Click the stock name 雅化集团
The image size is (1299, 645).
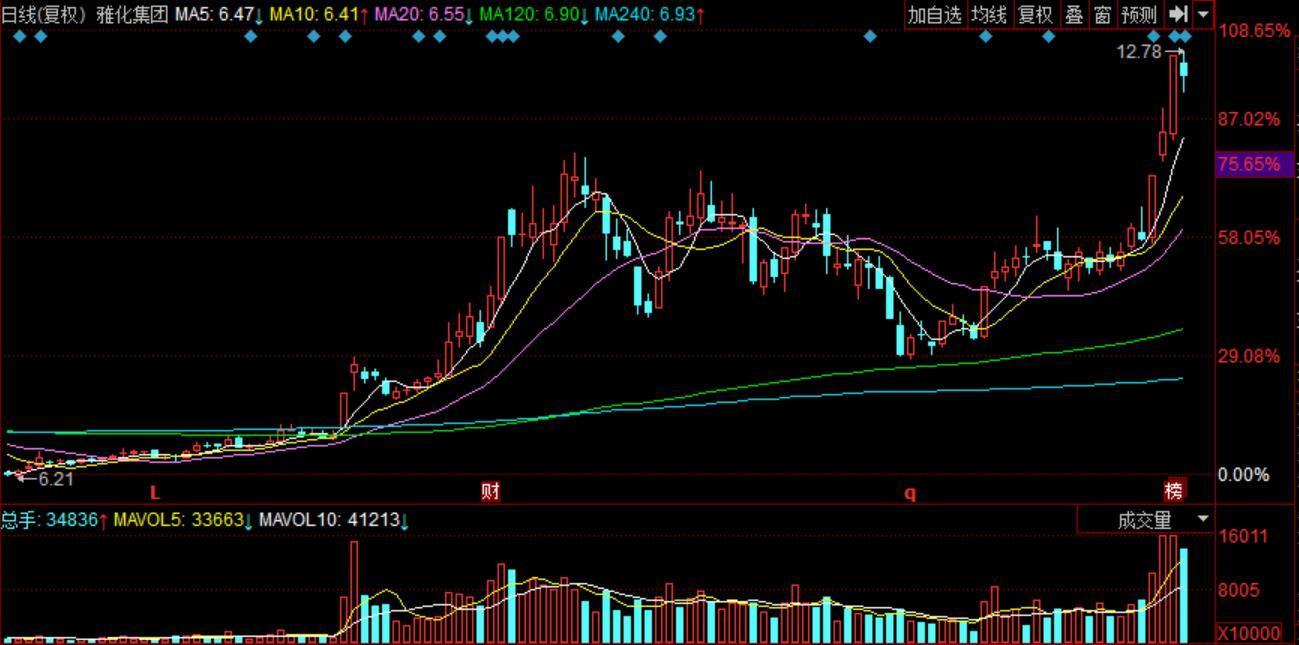pyautogui.click(x=132, y=14)
